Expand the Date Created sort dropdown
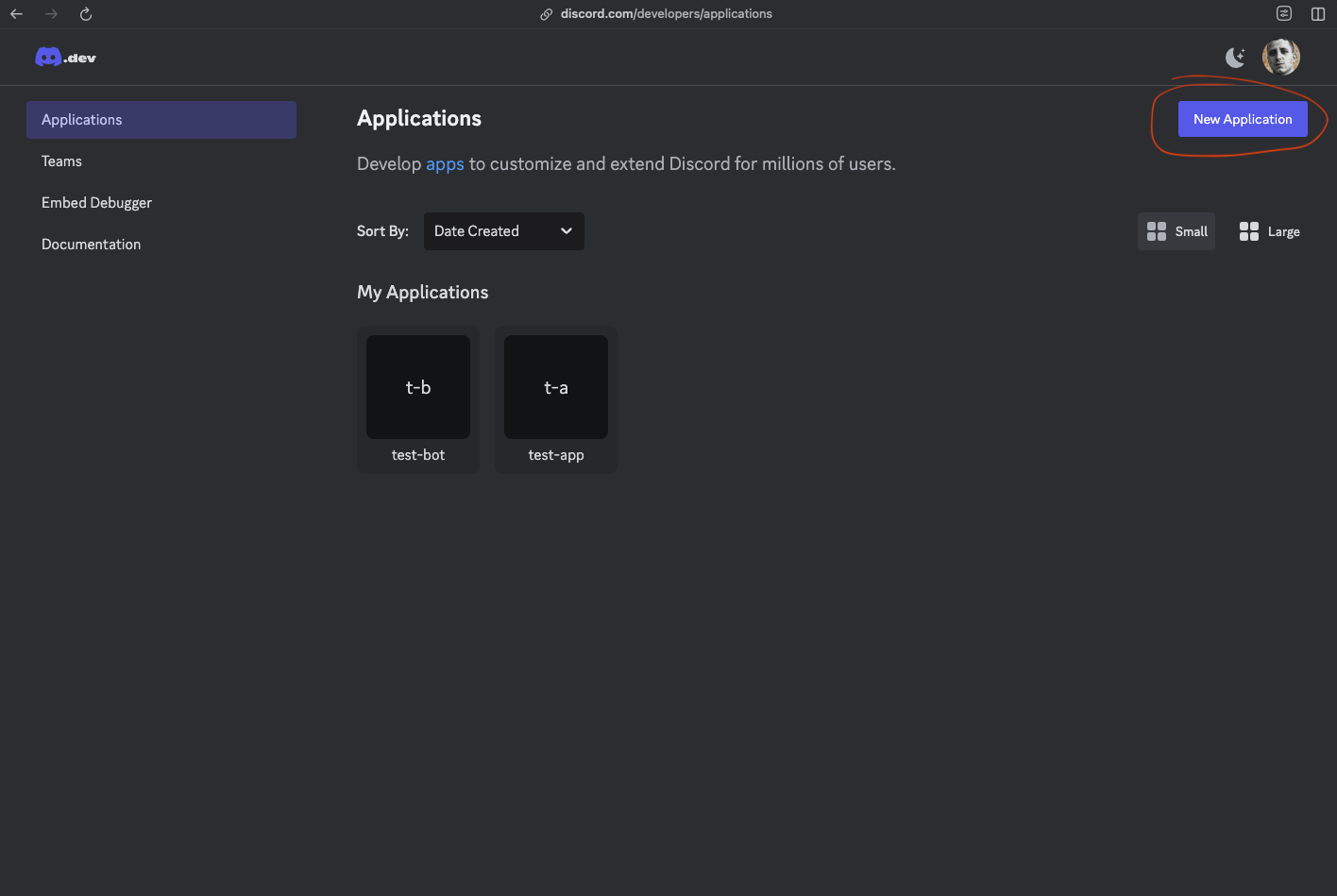This screenshot has height=896, width=1337. coord(504,231)
